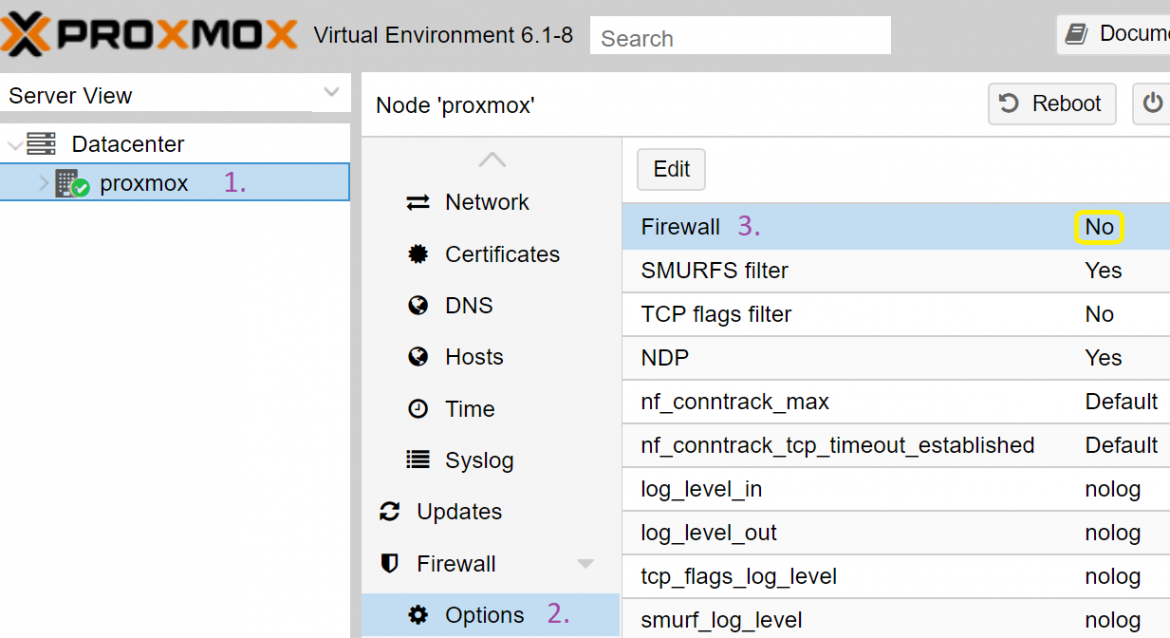The image size is (1170, 638).
Task: Select the Firewall shield icon
Action: point(389,563)
